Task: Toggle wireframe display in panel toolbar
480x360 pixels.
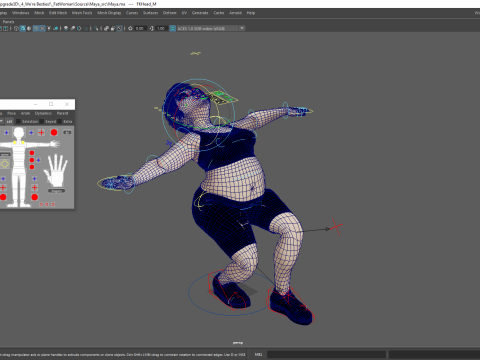Action: (16, 28)
